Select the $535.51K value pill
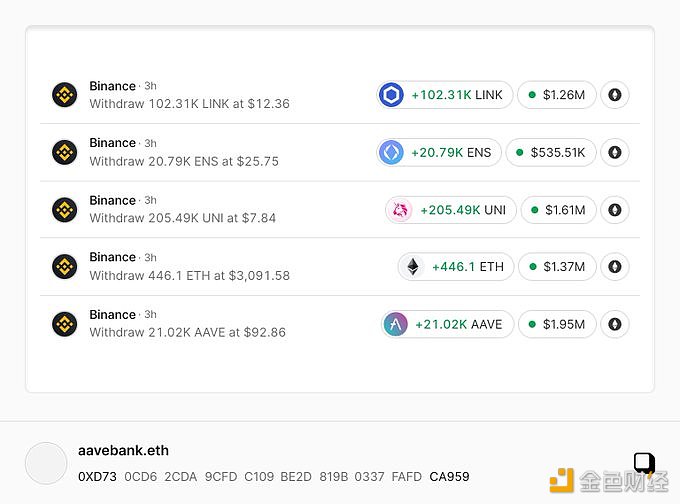680x504 pixels. click(551, 152)
